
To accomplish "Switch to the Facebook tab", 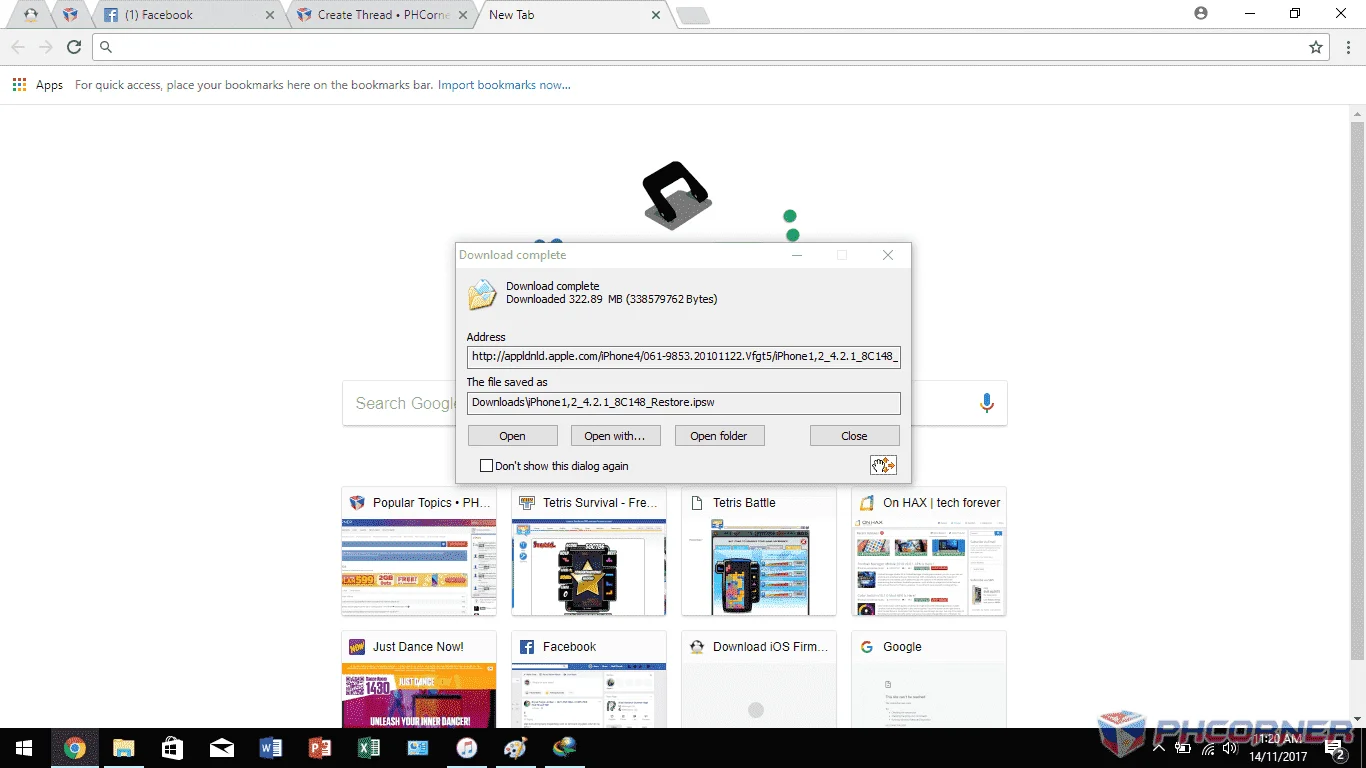I will tap(190, 15).
